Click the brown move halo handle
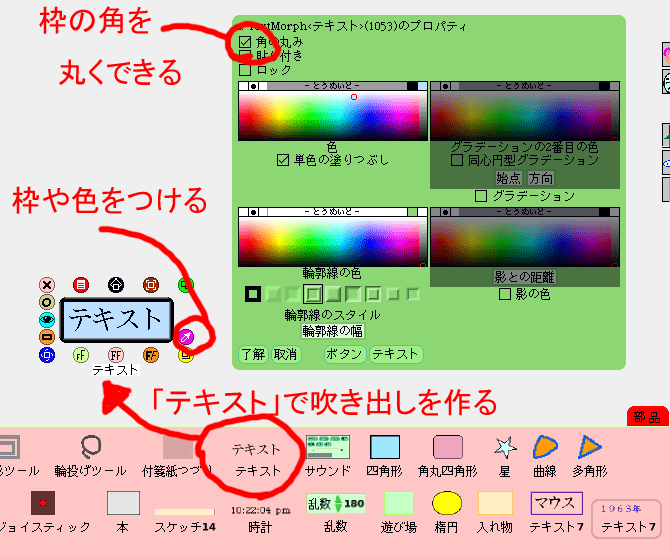This screenshot has width=670, height=557. coord(151,285)
